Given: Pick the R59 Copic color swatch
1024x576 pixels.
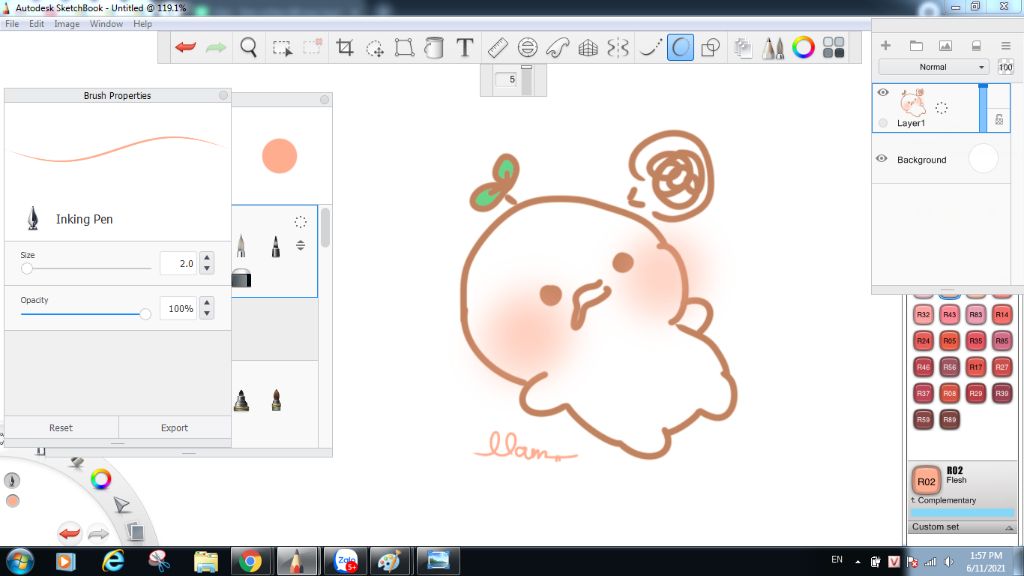Looking at the screenshot, I should 923,419.
